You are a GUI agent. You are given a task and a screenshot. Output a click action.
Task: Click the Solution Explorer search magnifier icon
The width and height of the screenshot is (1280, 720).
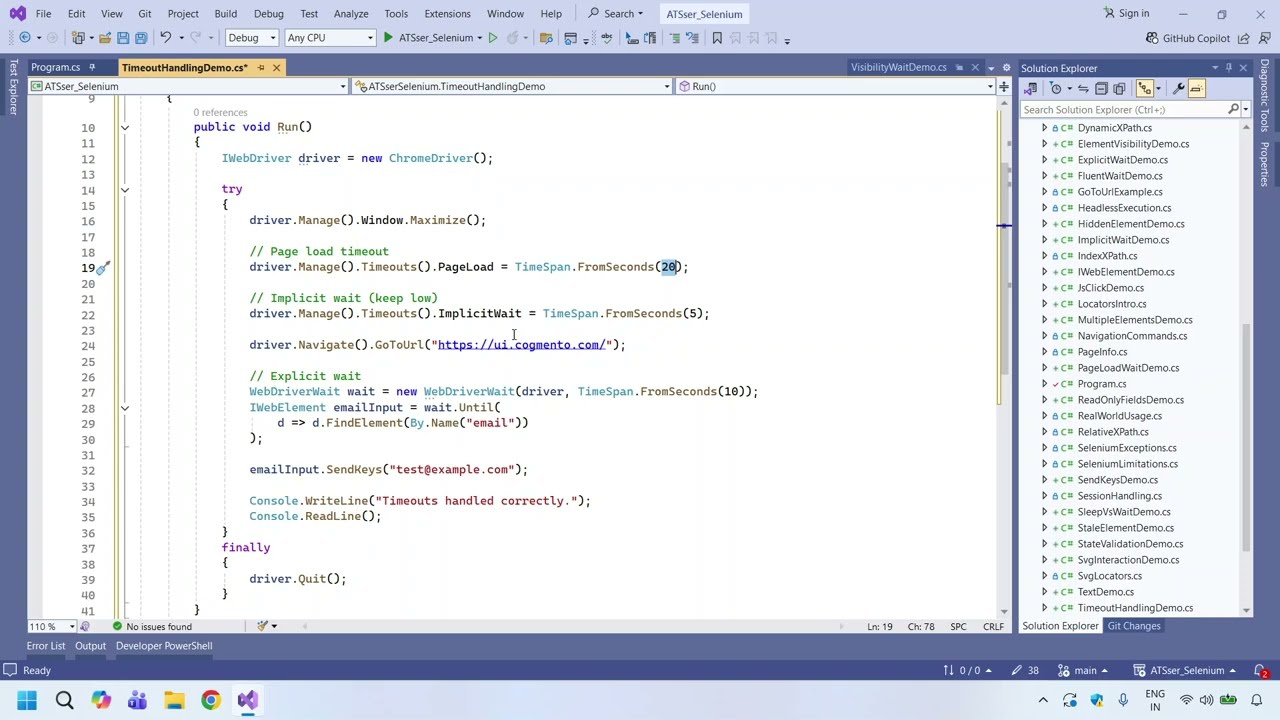(x=1233, y=109)
